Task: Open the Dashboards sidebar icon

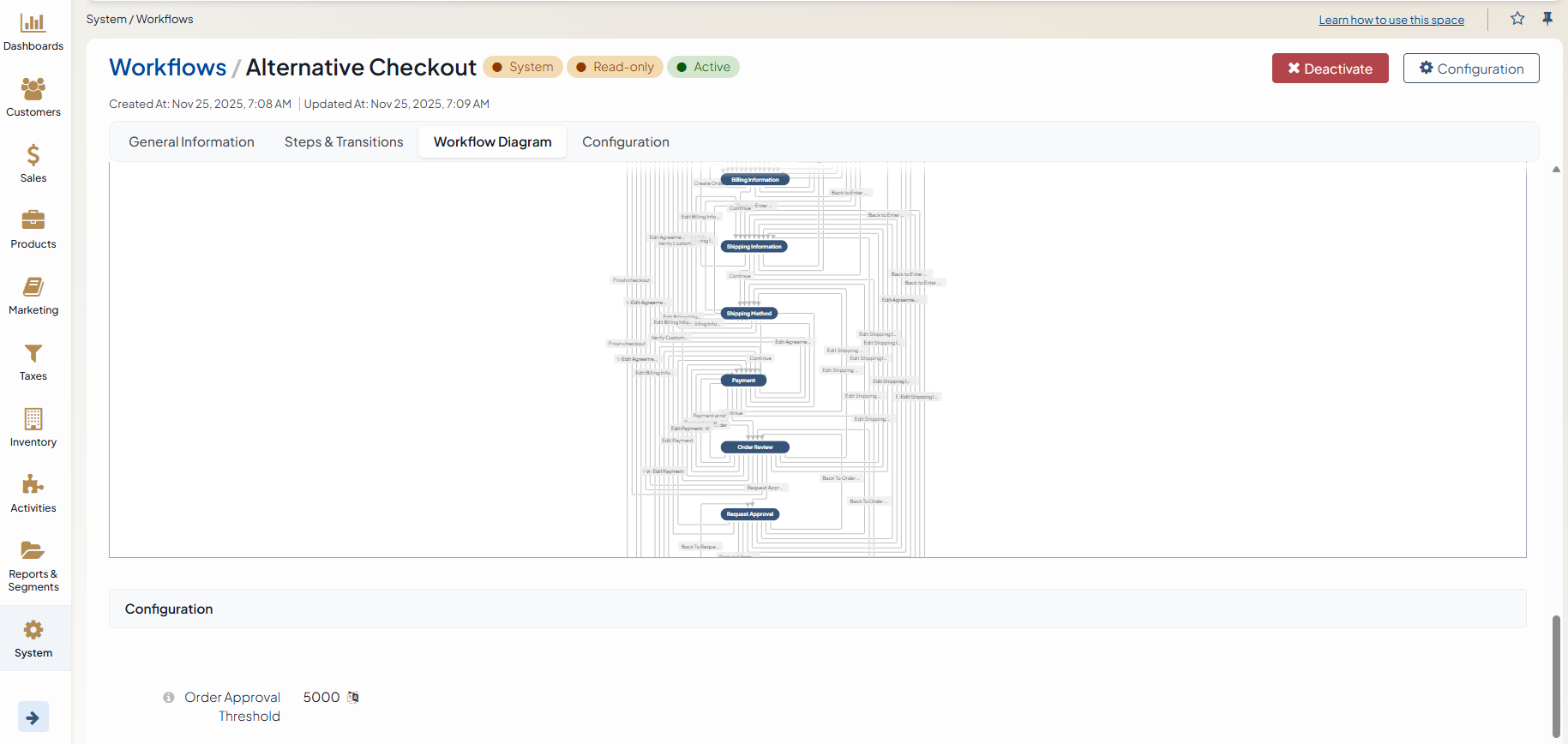Action: pyautogui.click(x=33, y=23)
